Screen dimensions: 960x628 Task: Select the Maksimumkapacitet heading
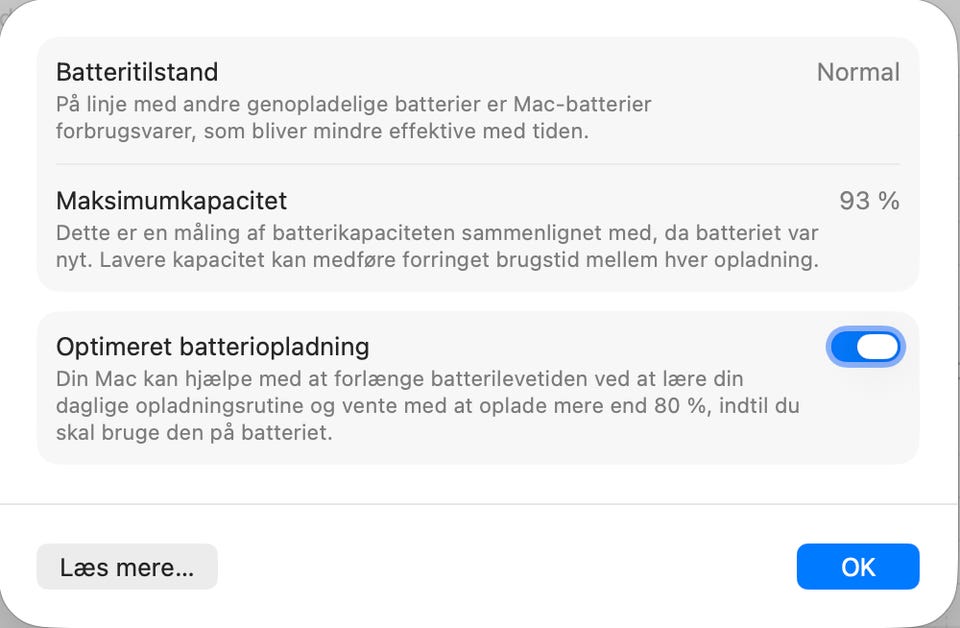point(171,201)
